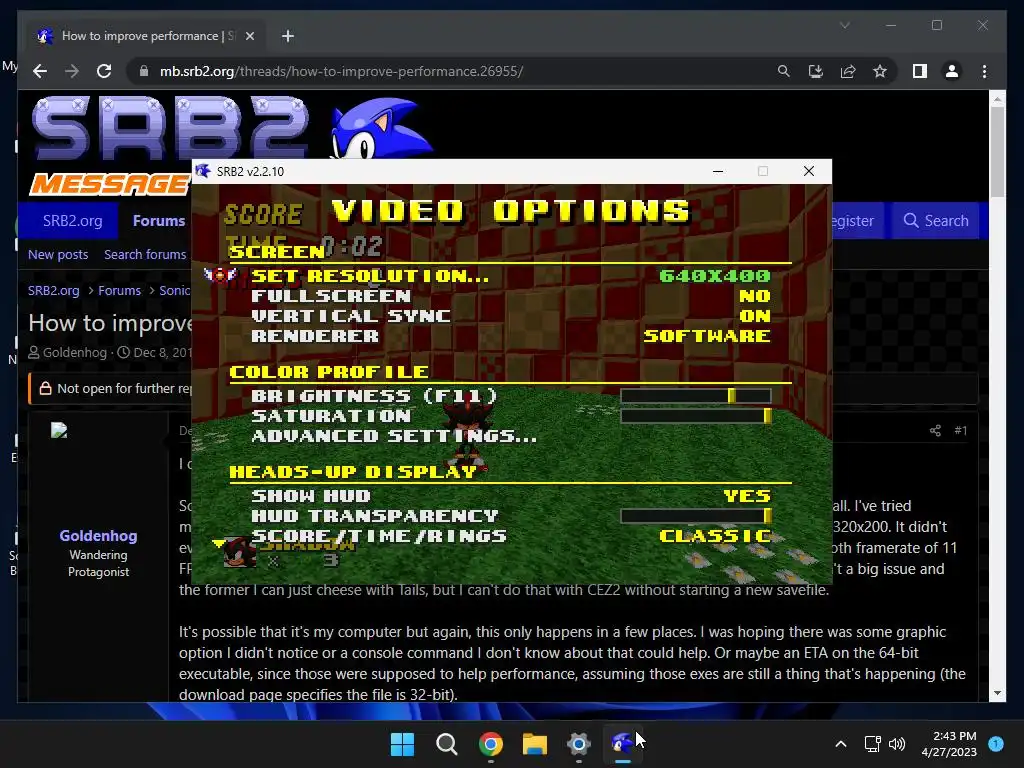Open 'Search forums' link
Viewport: 1024px width, 768px height.
145,255
